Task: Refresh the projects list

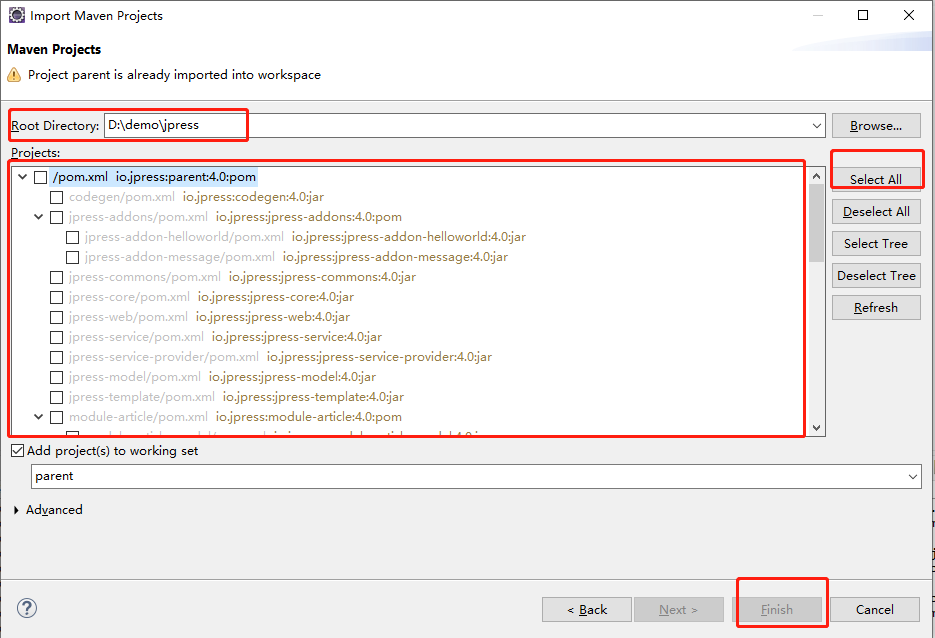Action: point(876,308)
